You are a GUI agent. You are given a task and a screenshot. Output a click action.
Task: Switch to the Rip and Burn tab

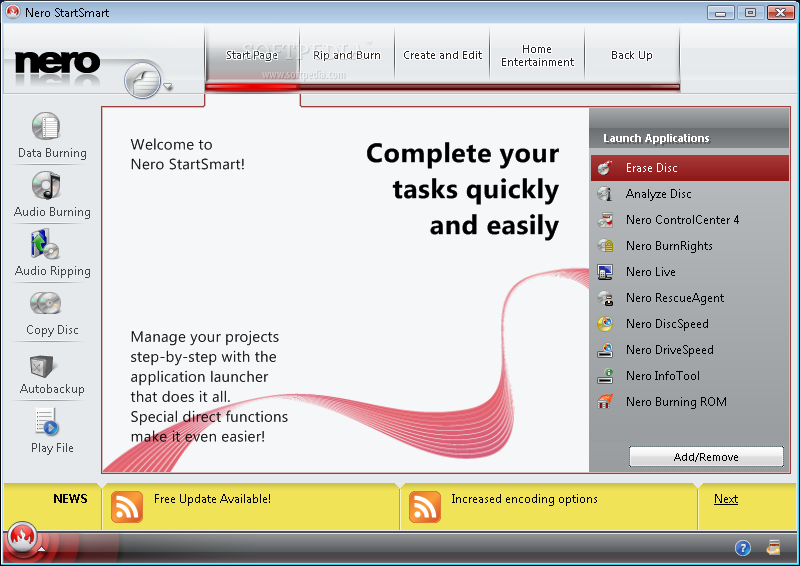tap(347, 56)
